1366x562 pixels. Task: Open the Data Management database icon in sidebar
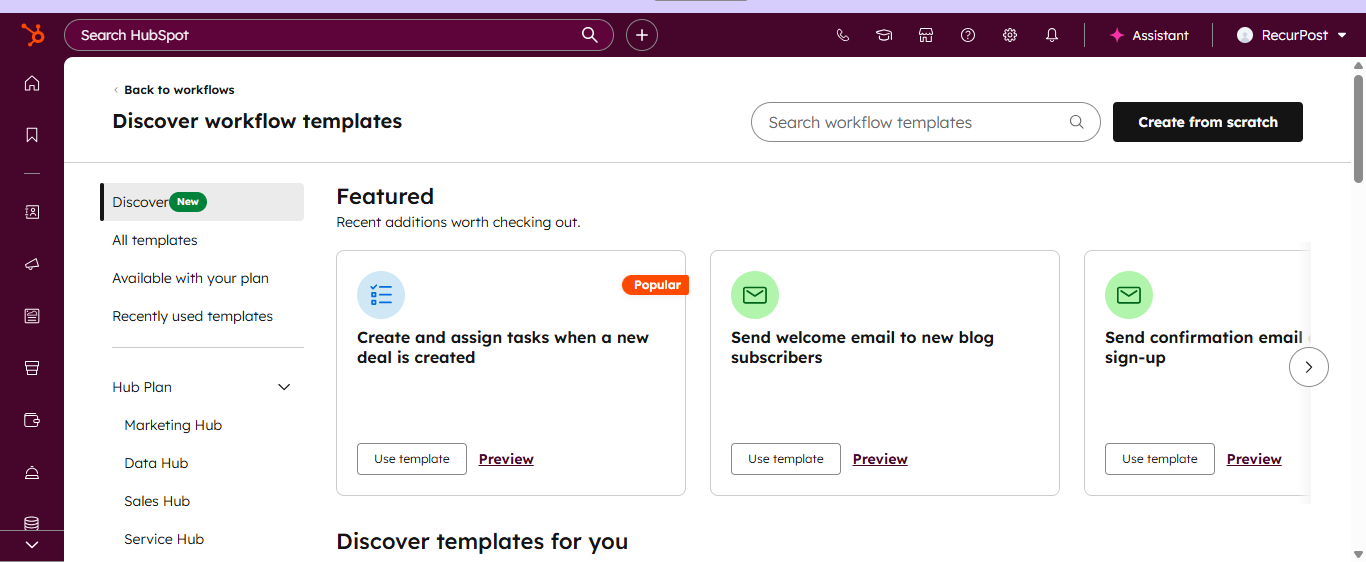(x=32, y=523)
